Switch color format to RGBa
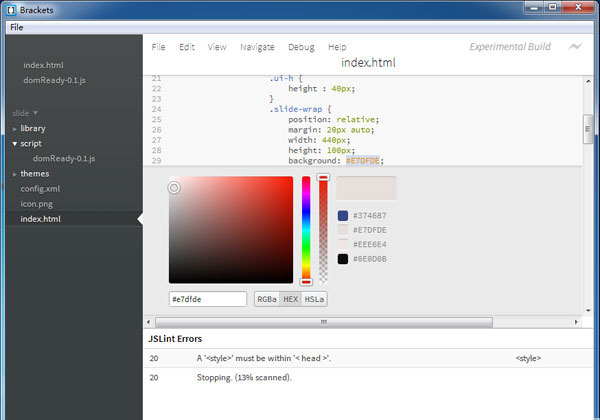This screenshot has height=420, width=600. pyautogui.click(x=266, y=299)
